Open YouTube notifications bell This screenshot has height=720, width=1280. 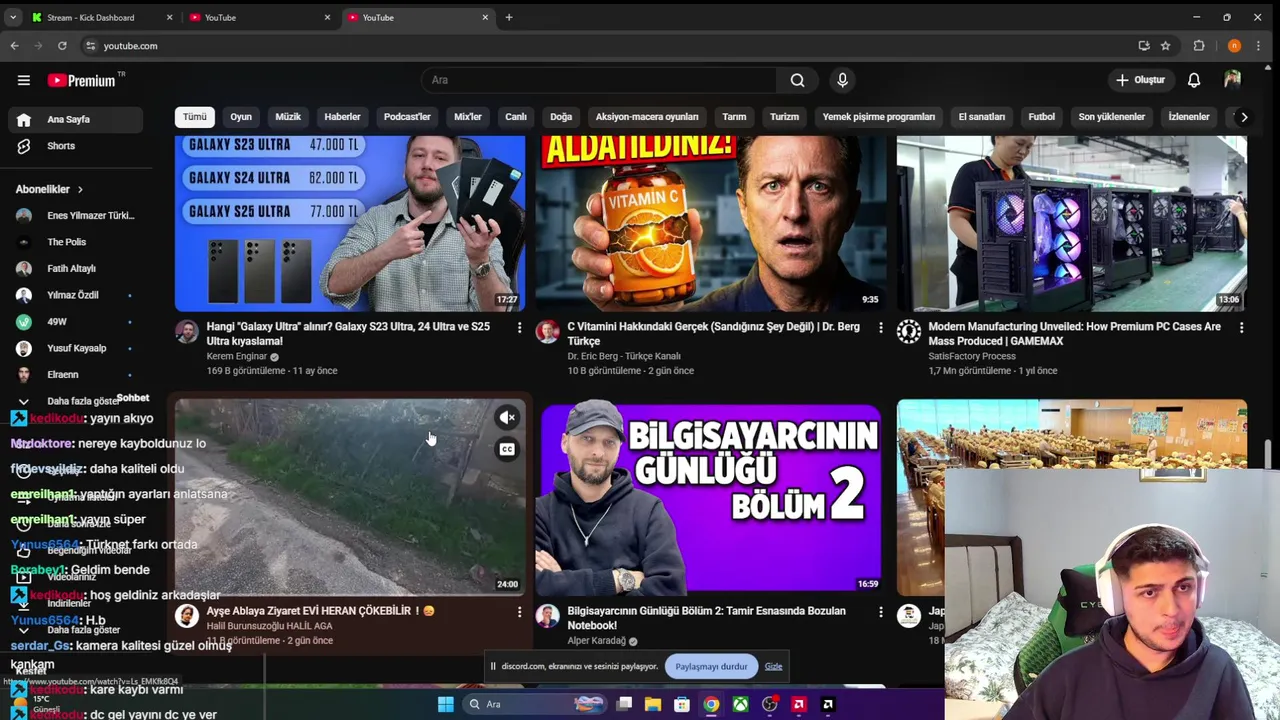(1194, 80)
